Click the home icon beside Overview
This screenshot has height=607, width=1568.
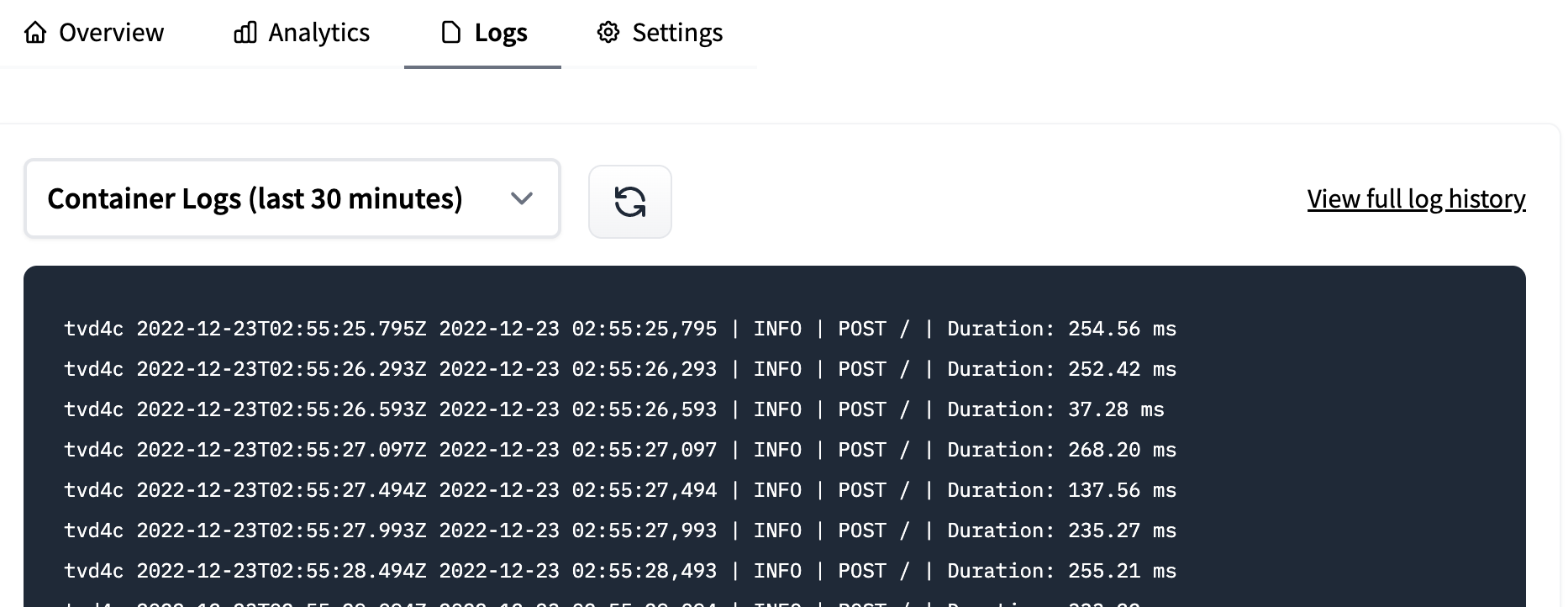click(35, 33)
